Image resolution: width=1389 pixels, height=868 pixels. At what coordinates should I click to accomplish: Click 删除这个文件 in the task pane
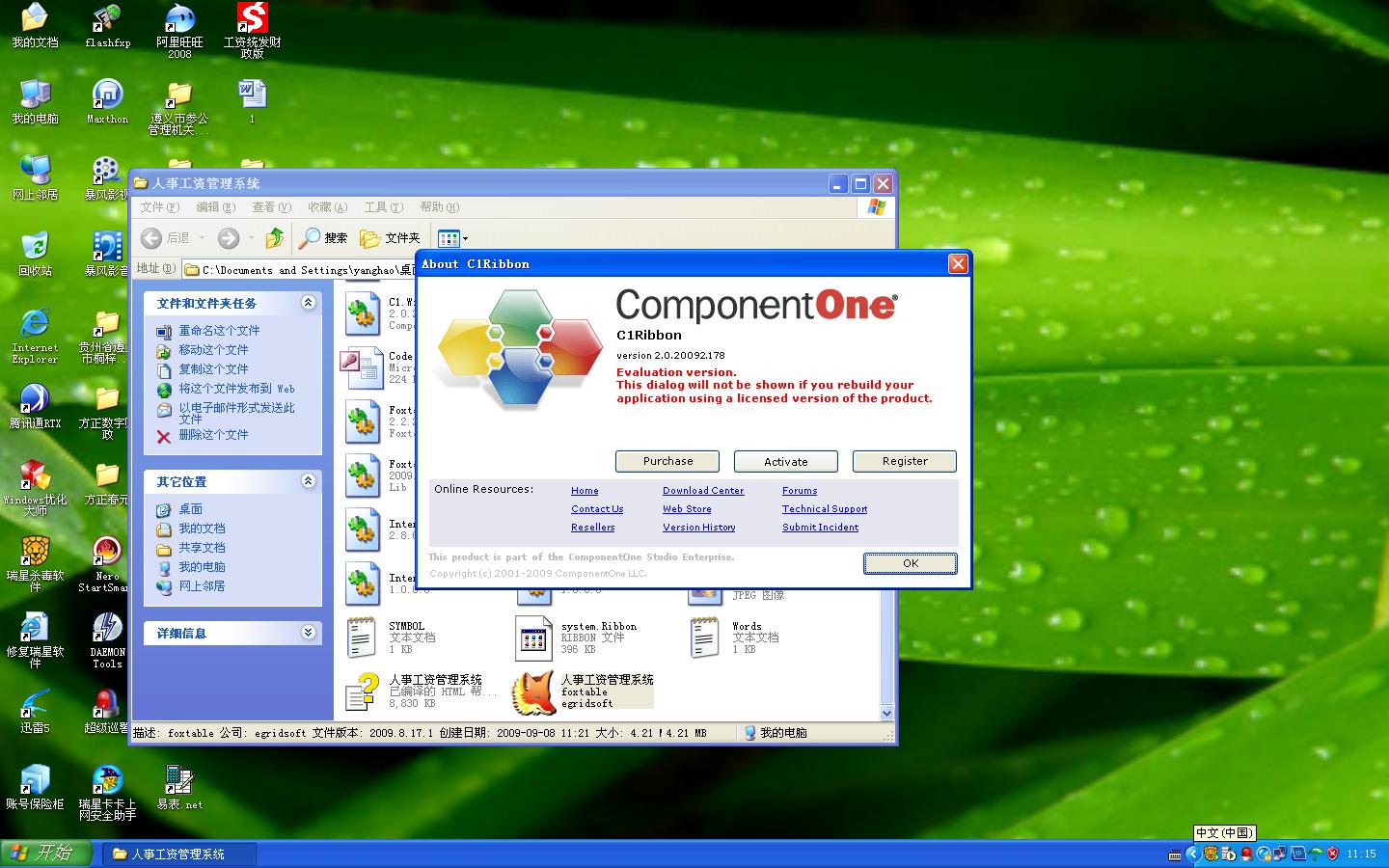(213, 435)
